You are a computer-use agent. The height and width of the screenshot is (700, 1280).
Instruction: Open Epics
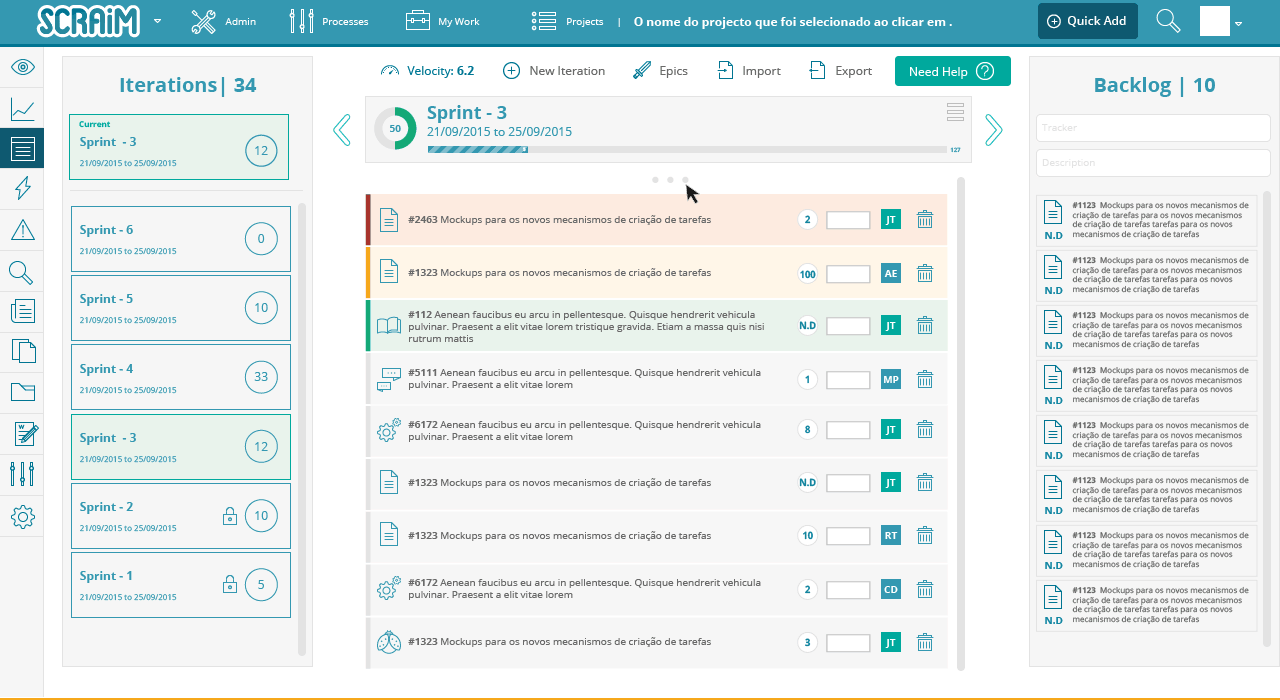tap(660, 71)
